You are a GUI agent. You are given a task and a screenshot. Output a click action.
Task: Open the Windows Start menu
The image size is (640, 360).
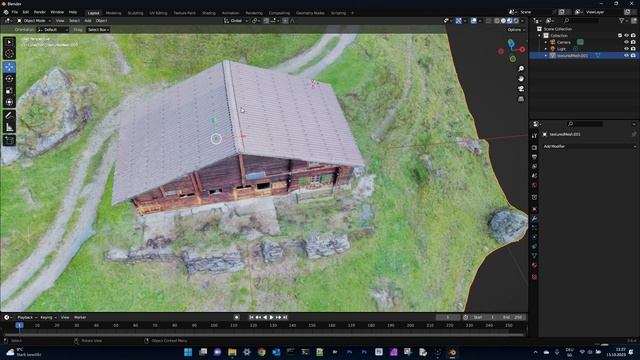click(x=188, y=352)
